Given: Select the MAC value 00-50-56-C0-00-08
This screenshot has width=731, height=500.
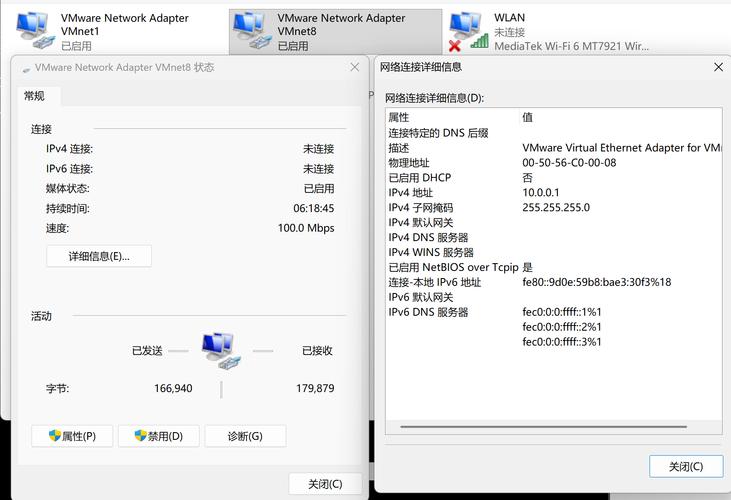Looking at the screenshot, I should pos(569,163).
